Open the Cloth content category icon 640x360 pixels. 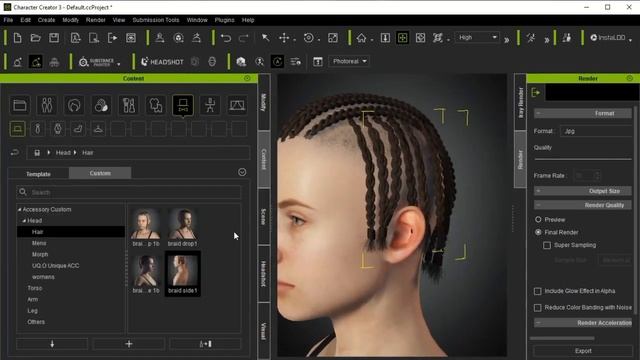(x=156, y=105)
